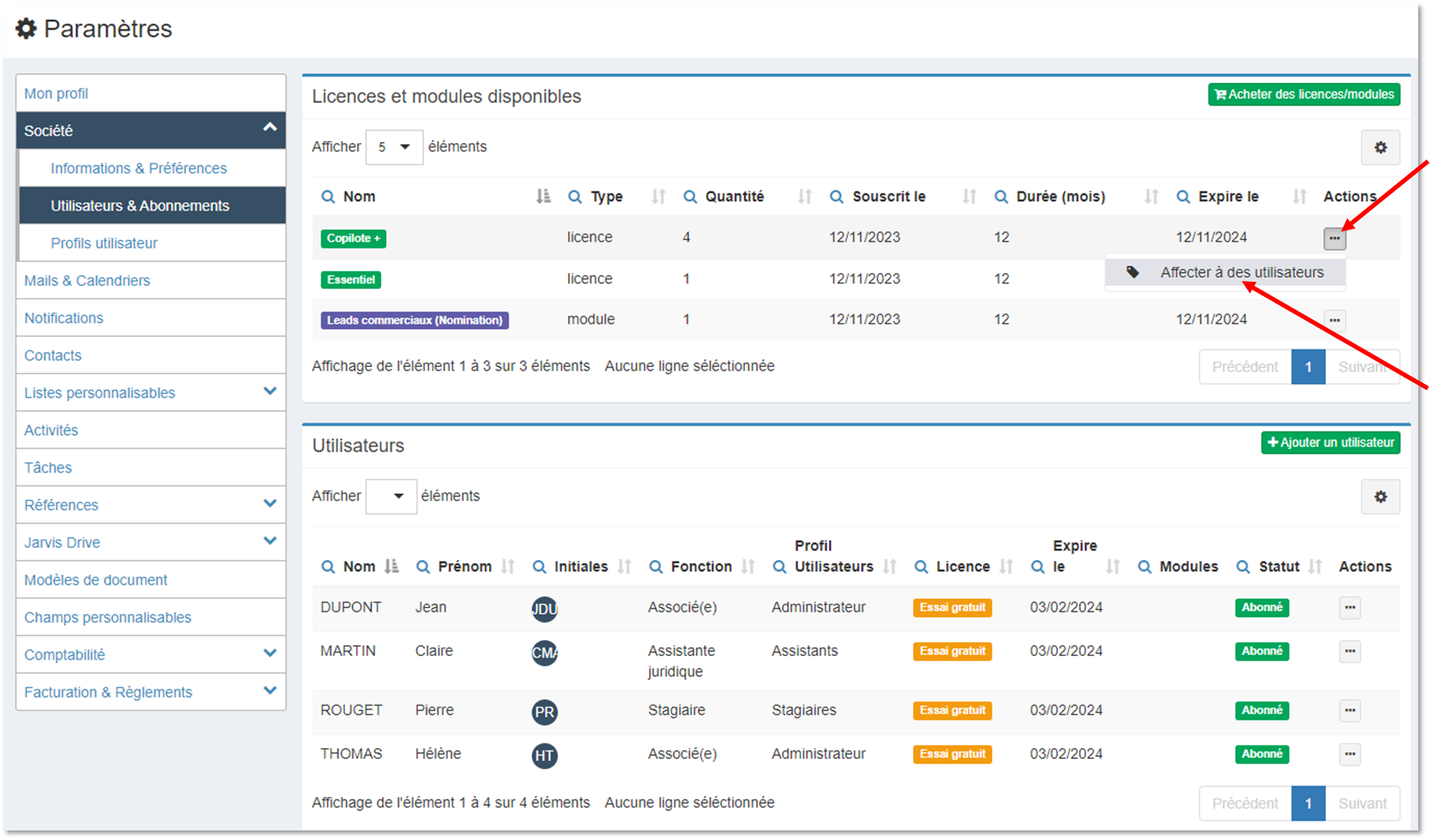Search the Quantité column
Screen dimensions: 1430x840
click(690, 196)
